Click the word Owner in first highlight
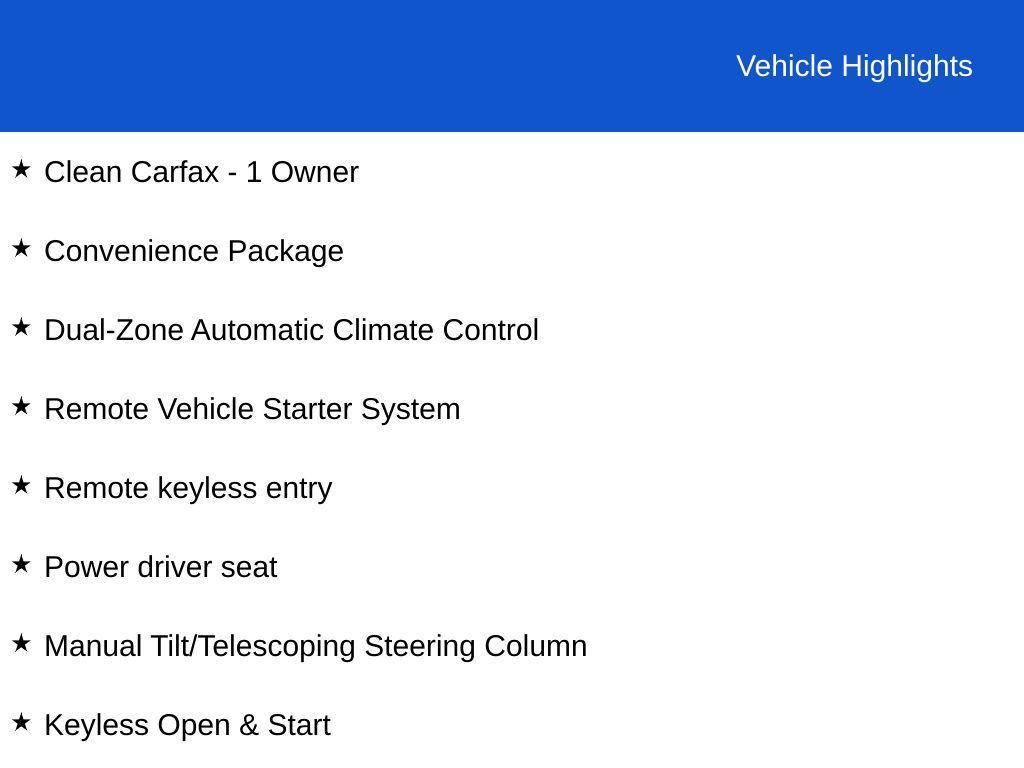This screenshot has width=1024, height=768. pos(315,172)
